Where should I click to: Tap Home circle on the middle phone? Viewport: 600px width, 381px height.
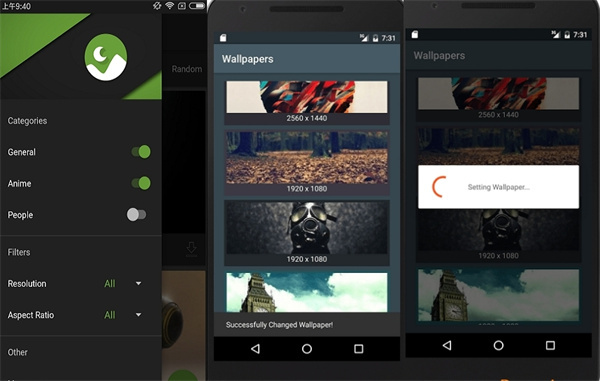coord(307,348)
